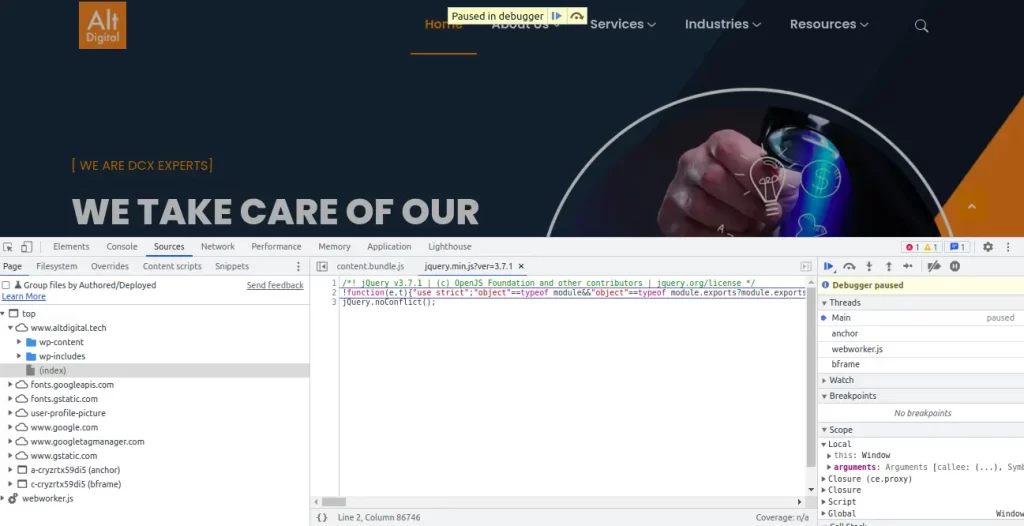The image size is (1024, 526).
Task: Collapse the Threads section
Action: click(824, 303)
